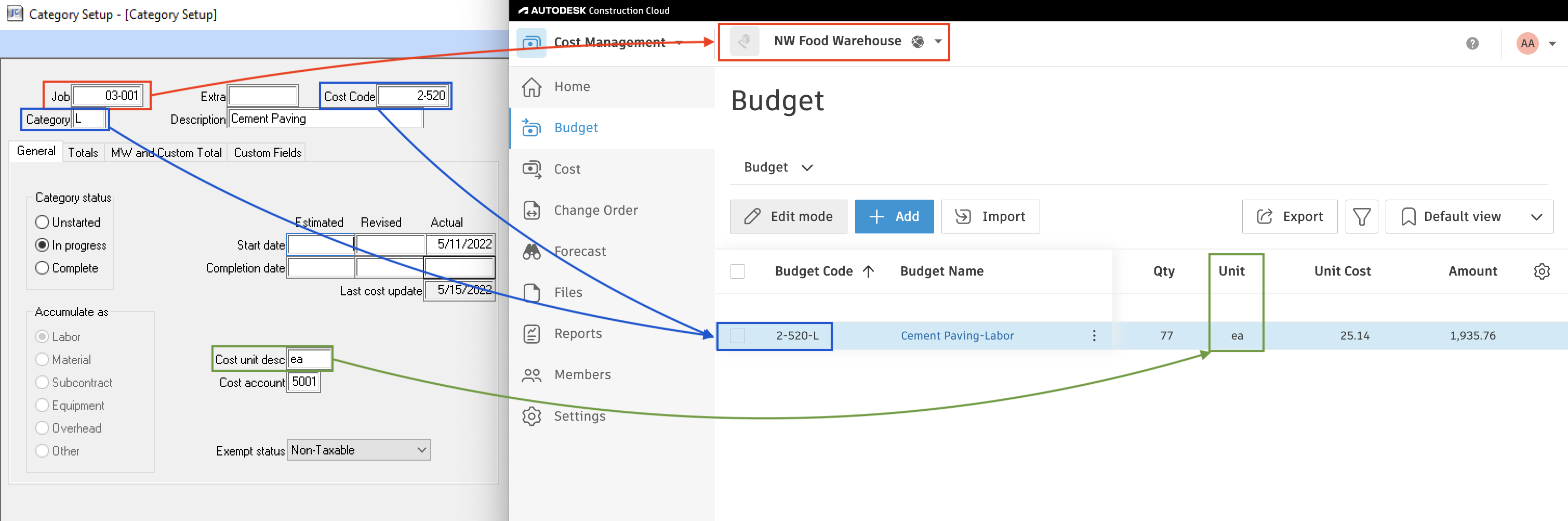Click the Settings gear icon in sidebar
The image size is (1568, 521).
531,416
